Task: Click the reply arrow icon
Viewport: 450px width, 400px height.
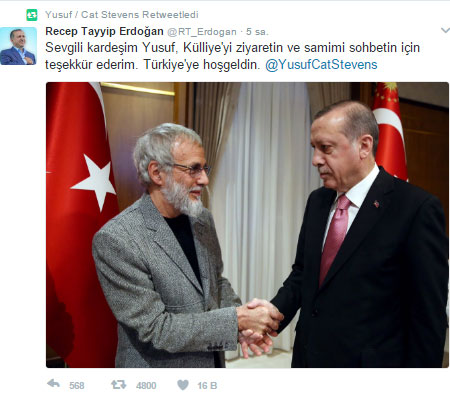Action: pos(53,384)
